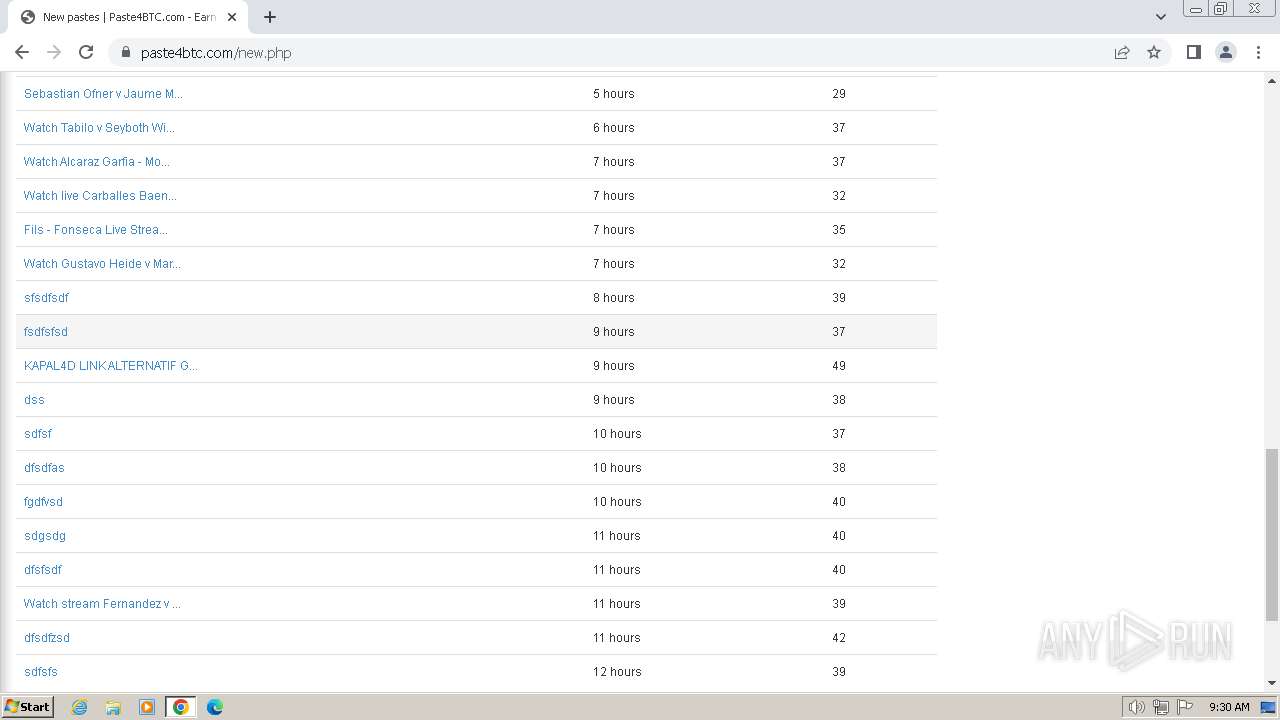
Task: Open 'KAPAL4D LINK ALTERNATIF G...' paste
Action: click(x=111, y=366)
